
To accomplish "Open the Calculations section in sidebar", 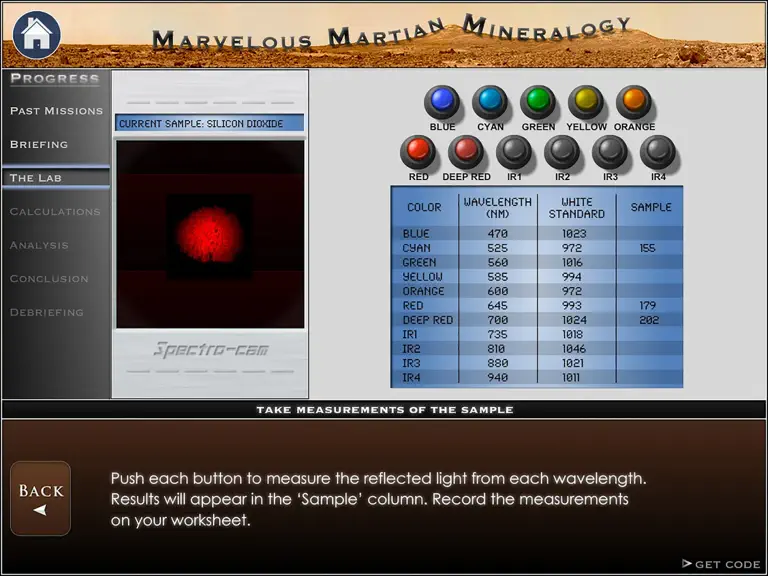I will [55, 212].
